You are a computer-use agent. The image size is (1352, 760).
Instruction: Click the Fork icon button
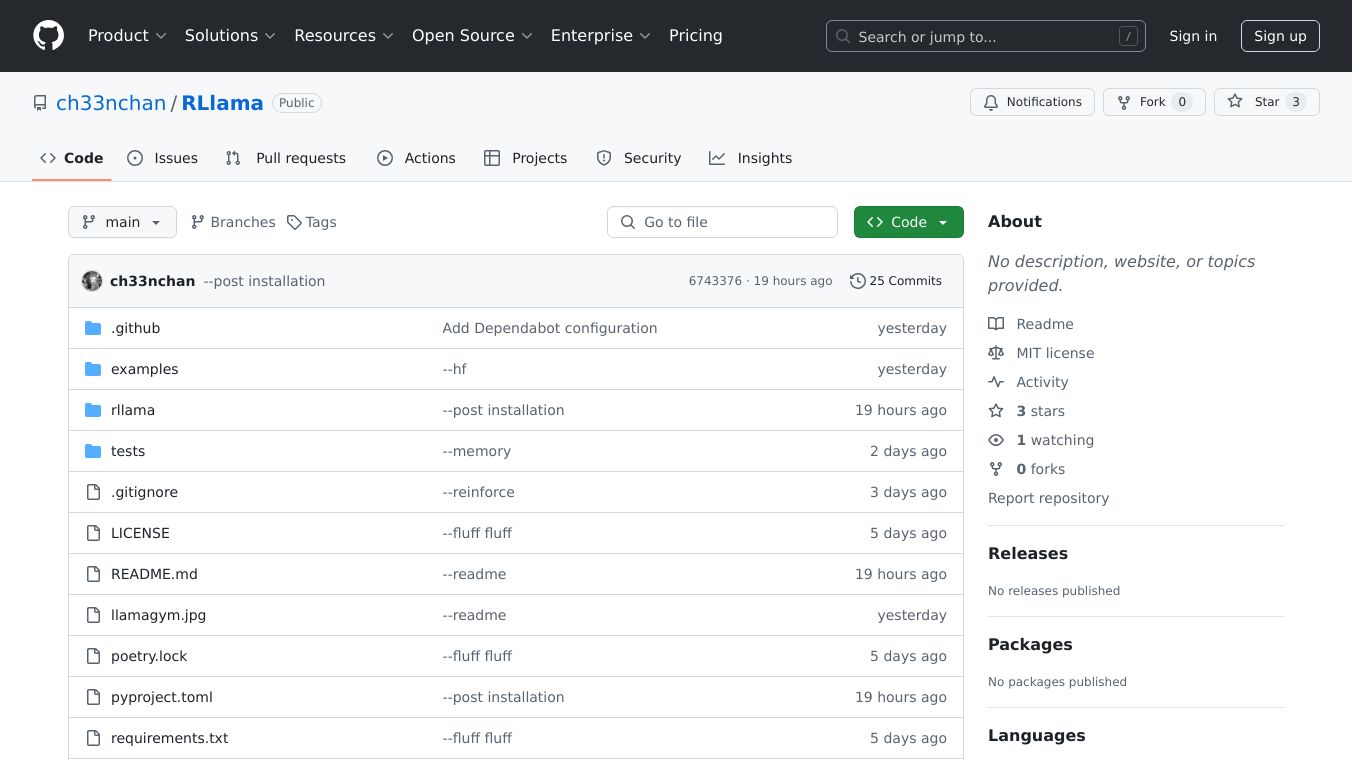tap(1124, 102)
